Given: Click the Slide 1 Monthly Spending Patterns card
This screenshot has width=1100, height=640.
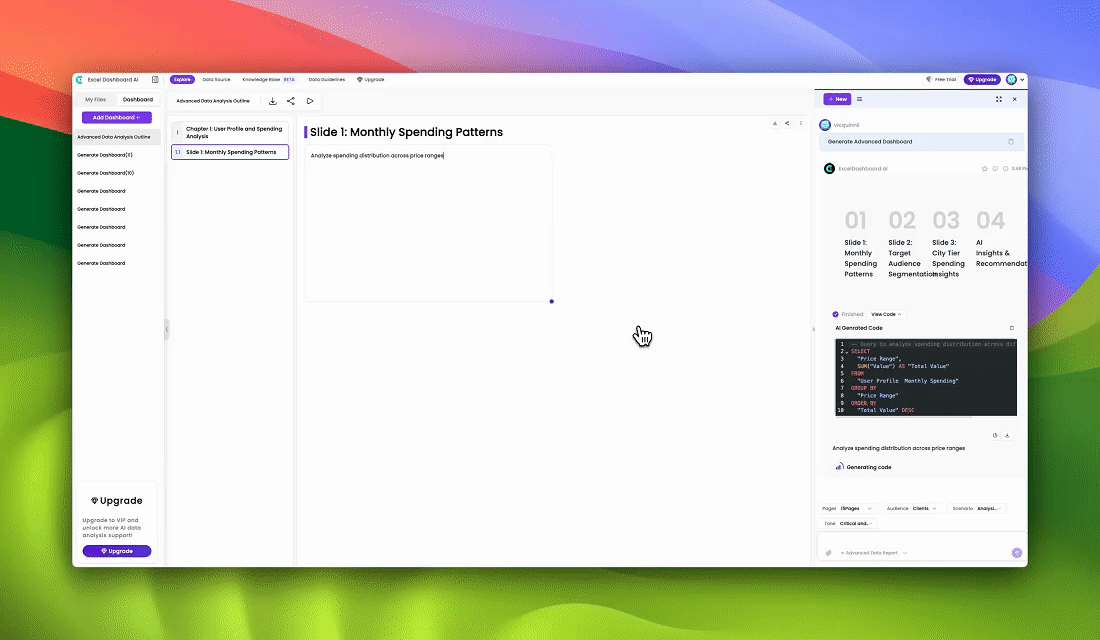Looking at the screenshot, I should pos(861,244).
